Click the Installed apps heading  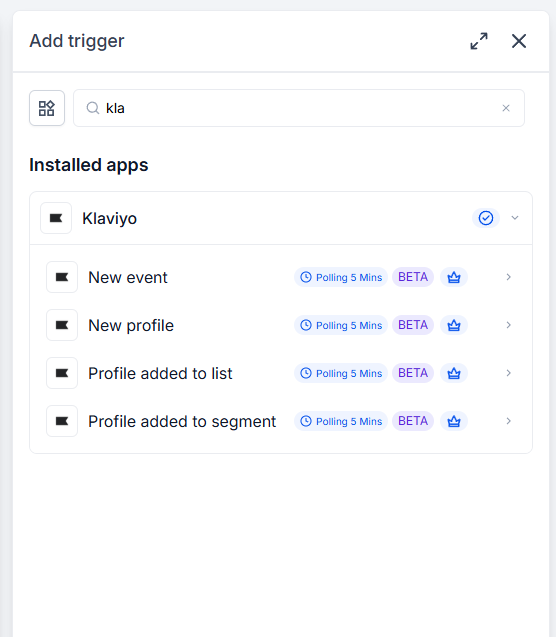[89, 165]
